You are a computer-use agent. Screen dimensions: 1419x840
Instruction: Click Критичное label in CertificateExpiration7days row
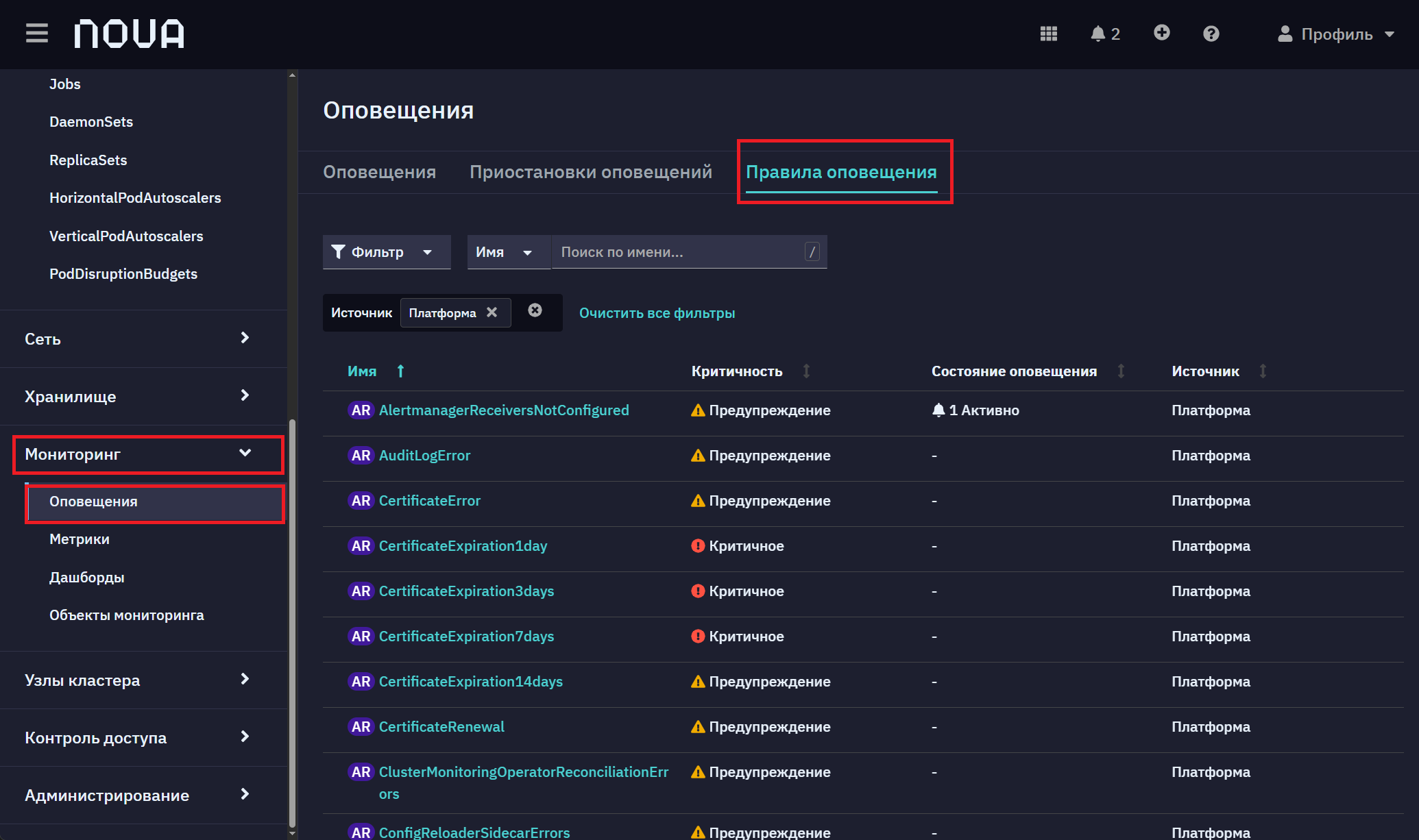[x=747, y=637]
